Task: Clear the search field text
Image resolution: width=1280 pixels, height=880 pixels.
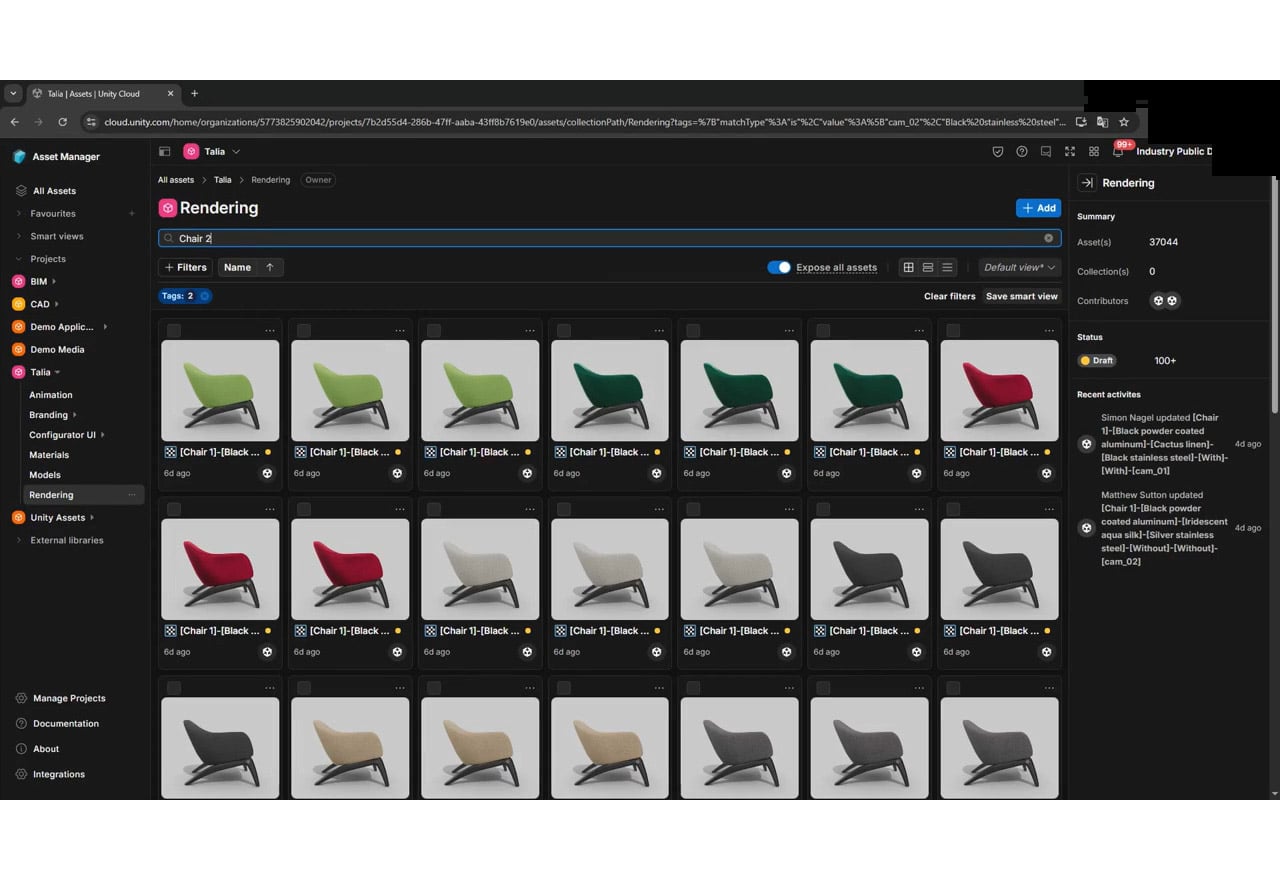Action: (1048, 238)
